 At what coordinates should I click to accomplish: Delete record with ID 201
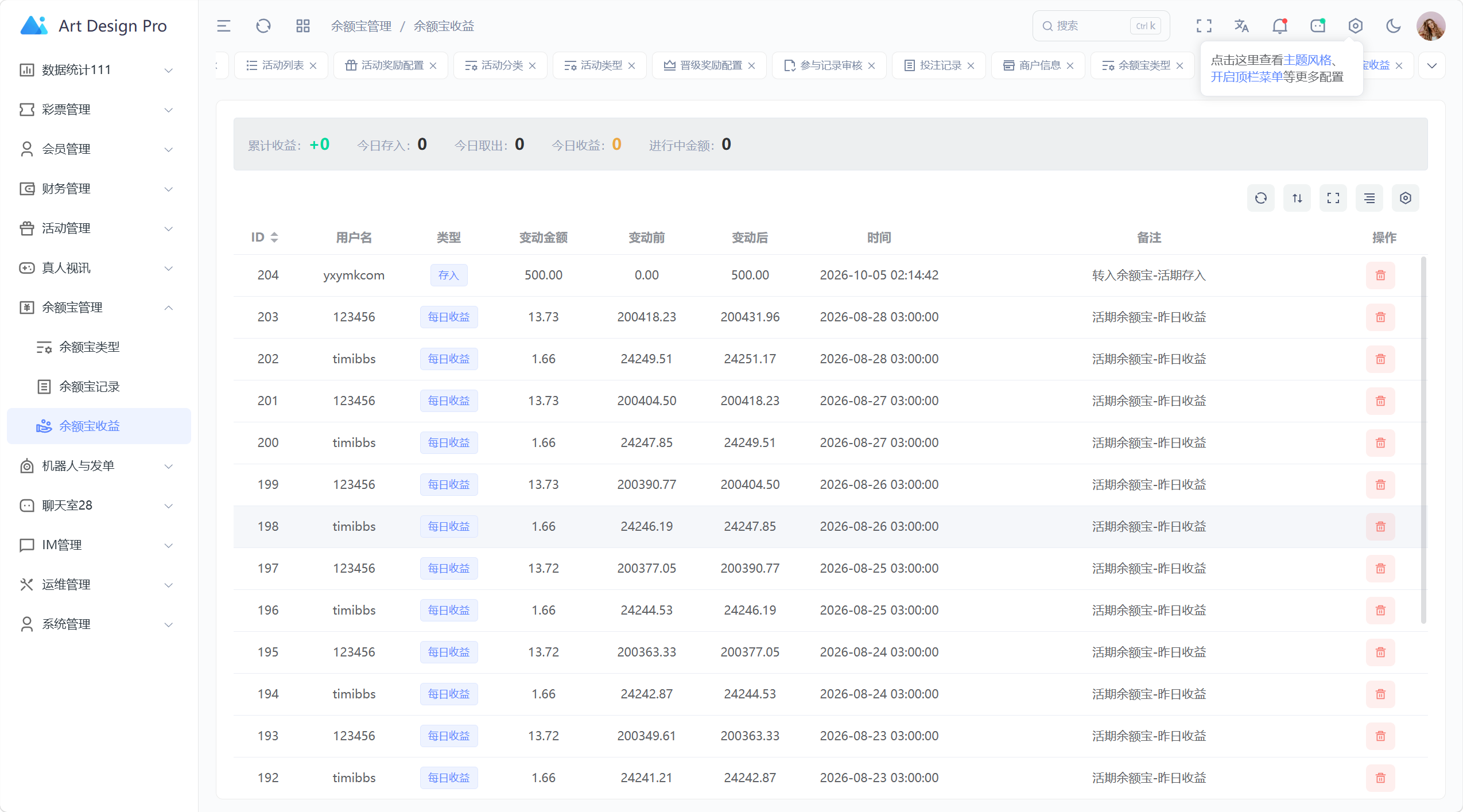[1380, 401]
